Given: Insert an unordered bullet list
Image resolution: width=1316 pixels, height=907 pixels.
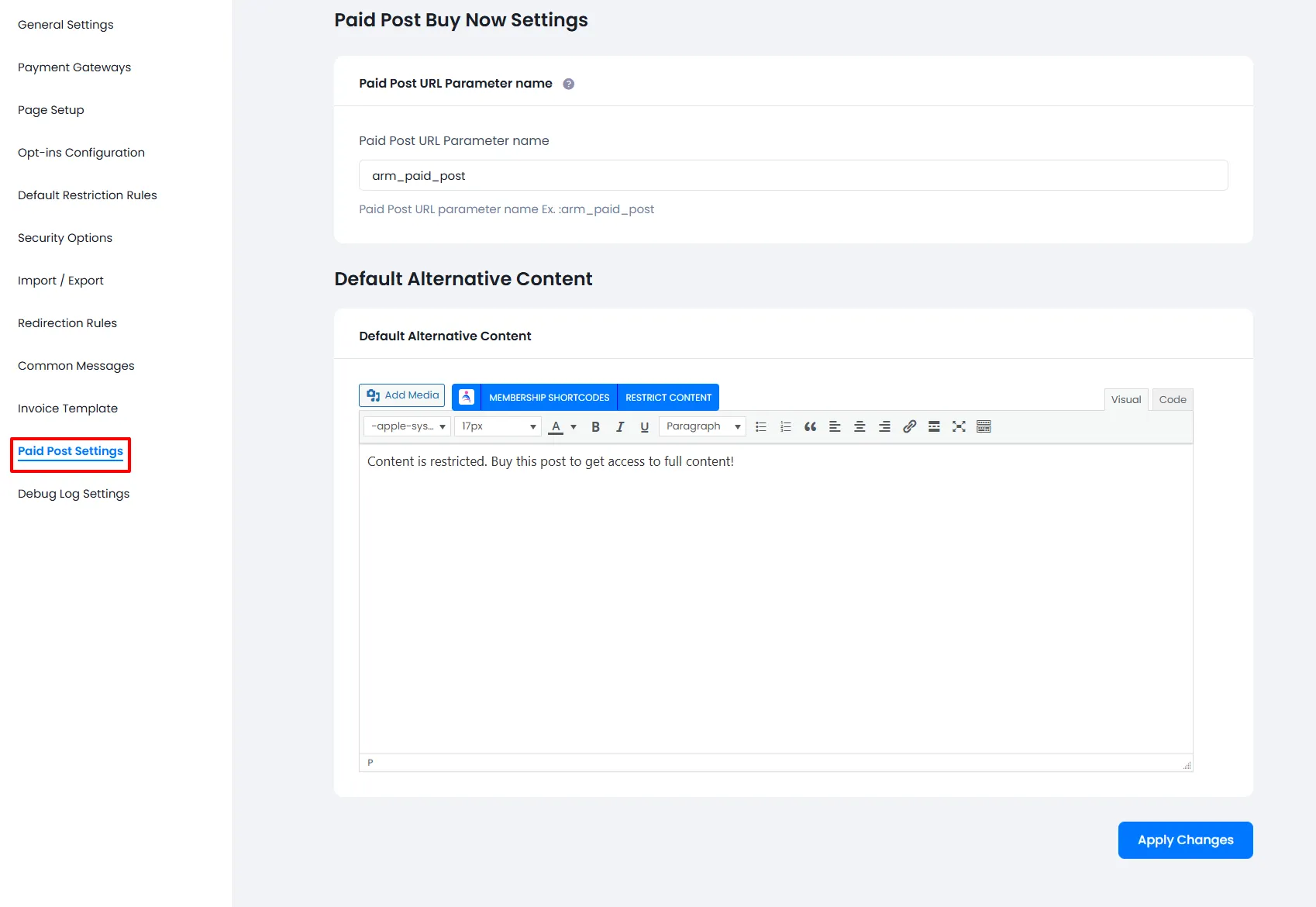Looking at the screenshot, I should pyautogui.click(x=760, y=426).
